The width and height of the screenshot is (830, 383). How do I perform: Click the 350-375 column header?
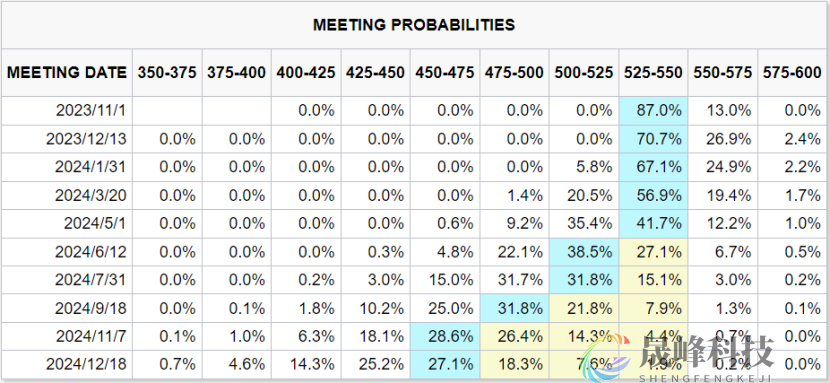click(167, 72)
